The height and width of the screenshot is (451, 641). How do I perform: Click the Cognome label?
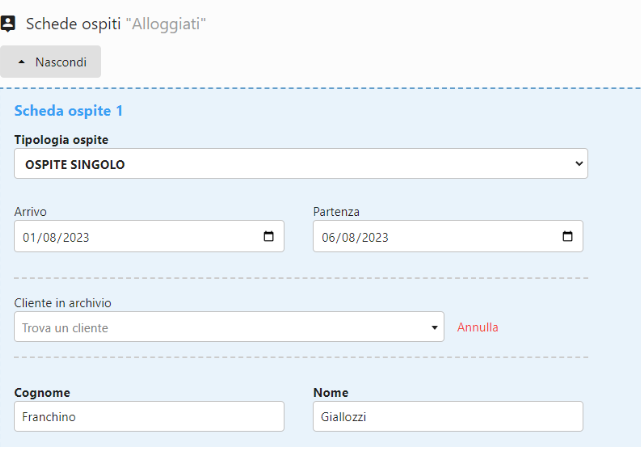(41, 392)
